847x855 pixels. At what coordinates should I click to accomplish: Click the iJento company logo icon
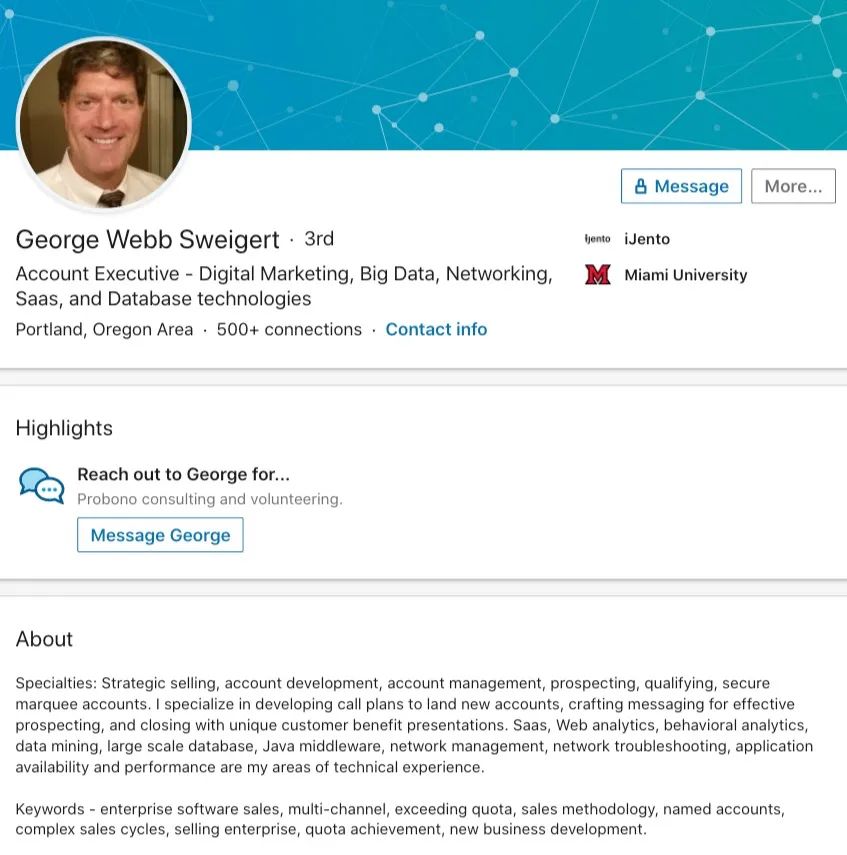click(x=597, y=239)
